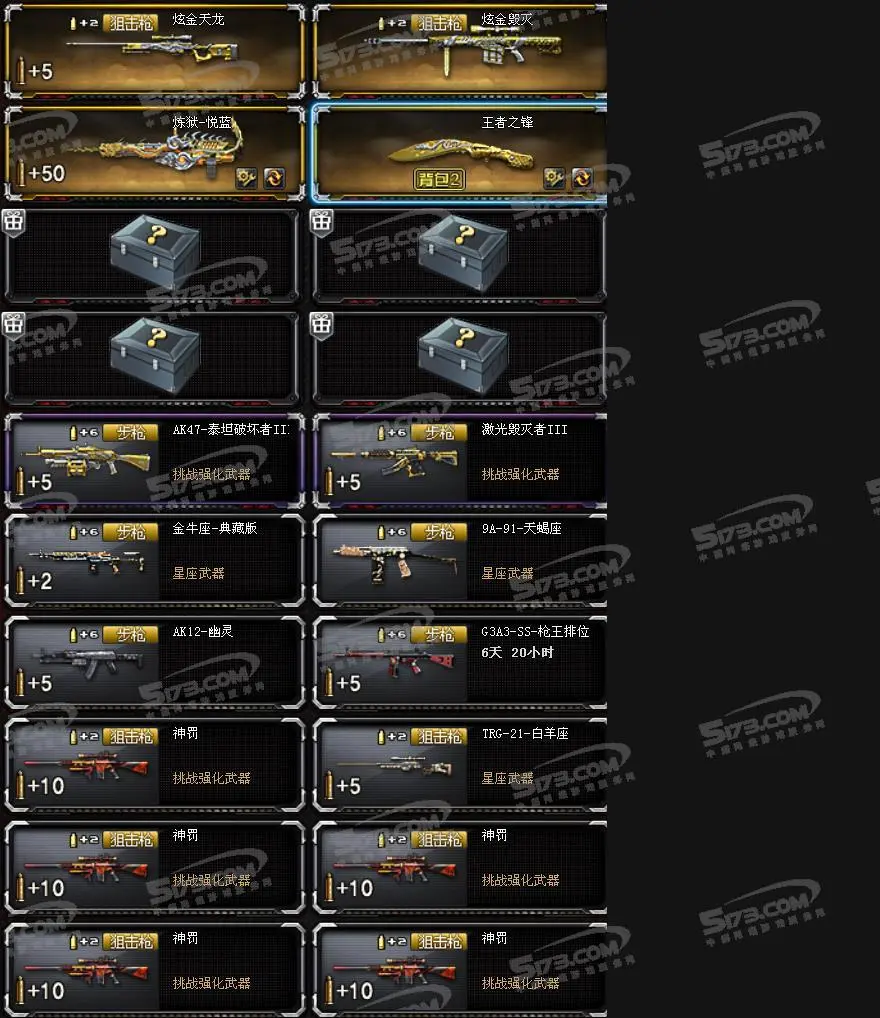
Task: Select the 炫金毁灭 sniper rifle slot
Action: point(460,51)
